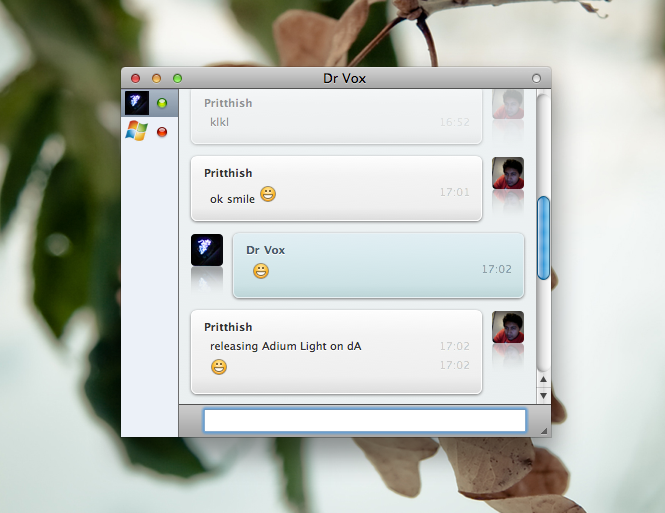Click the scroll down arrow

coord(543,396)
